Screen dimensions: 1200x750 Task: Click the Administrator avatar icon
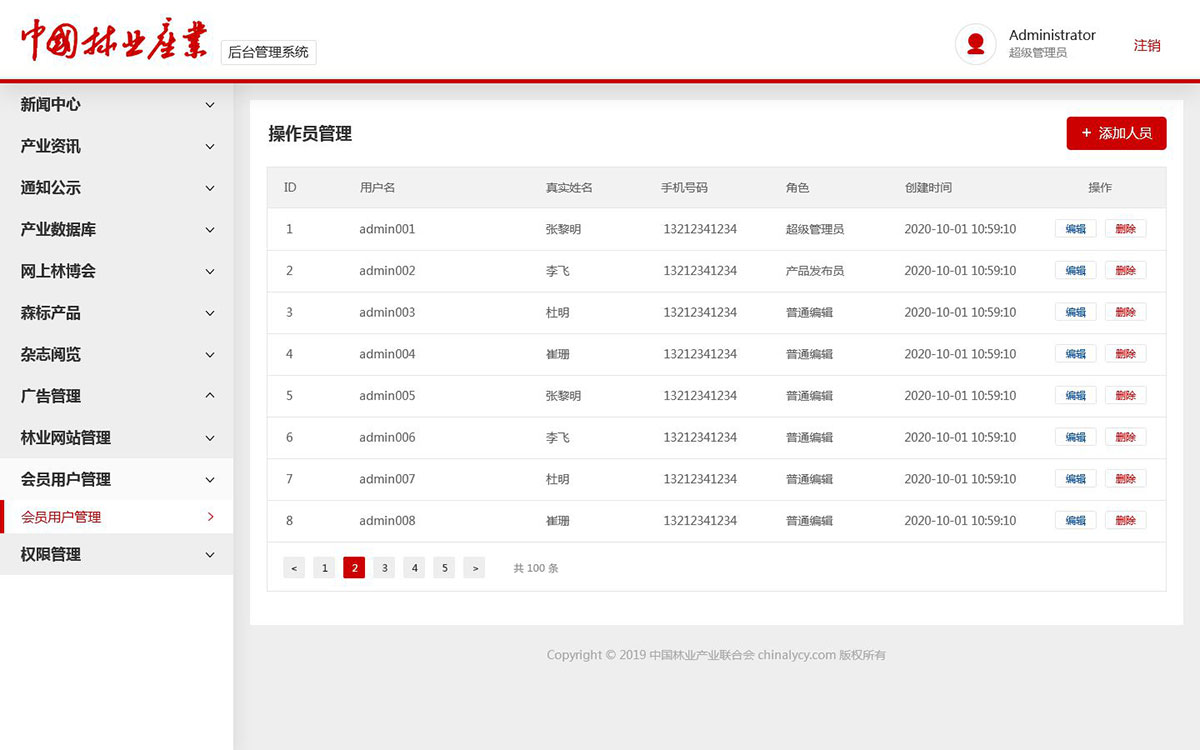[976, 44]
